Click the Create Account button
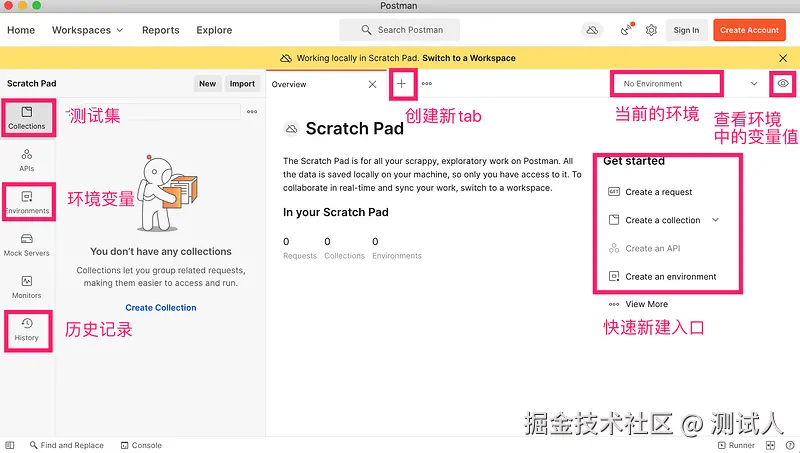The image size is (800, 453). (x=749, y=30)
